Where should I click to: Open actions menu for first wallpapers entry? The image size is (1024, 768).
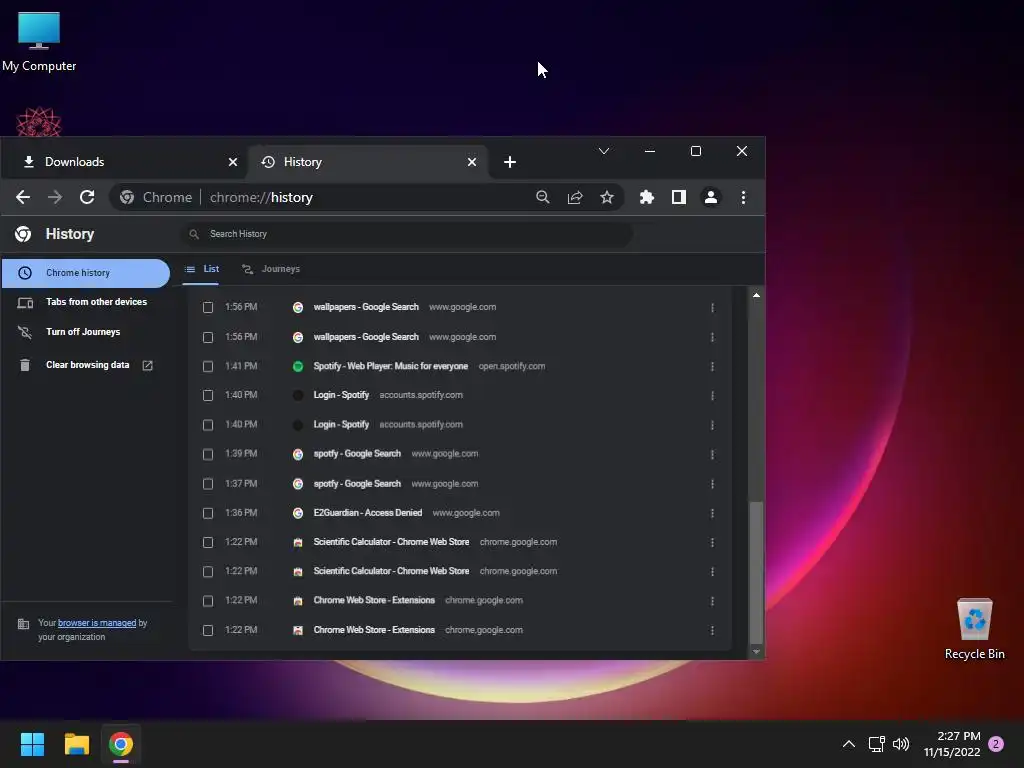pyautogui.click(x=712, y=307)
